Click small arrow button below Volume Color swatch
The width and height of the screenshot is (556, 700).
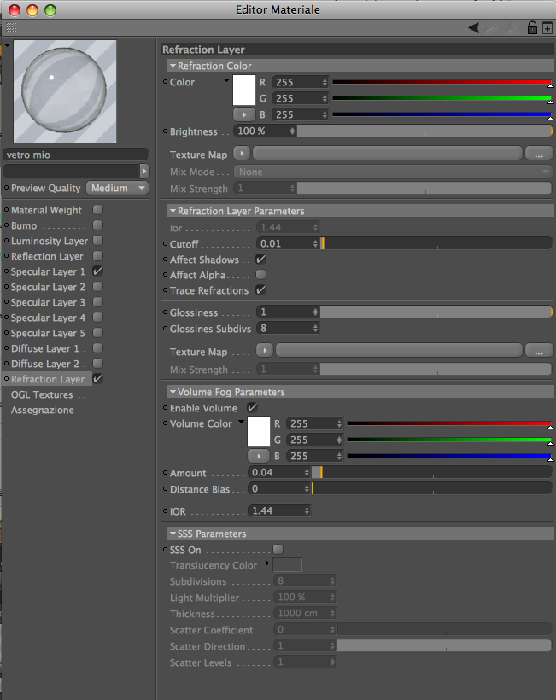pyautogui.click(x=259, y=456)
